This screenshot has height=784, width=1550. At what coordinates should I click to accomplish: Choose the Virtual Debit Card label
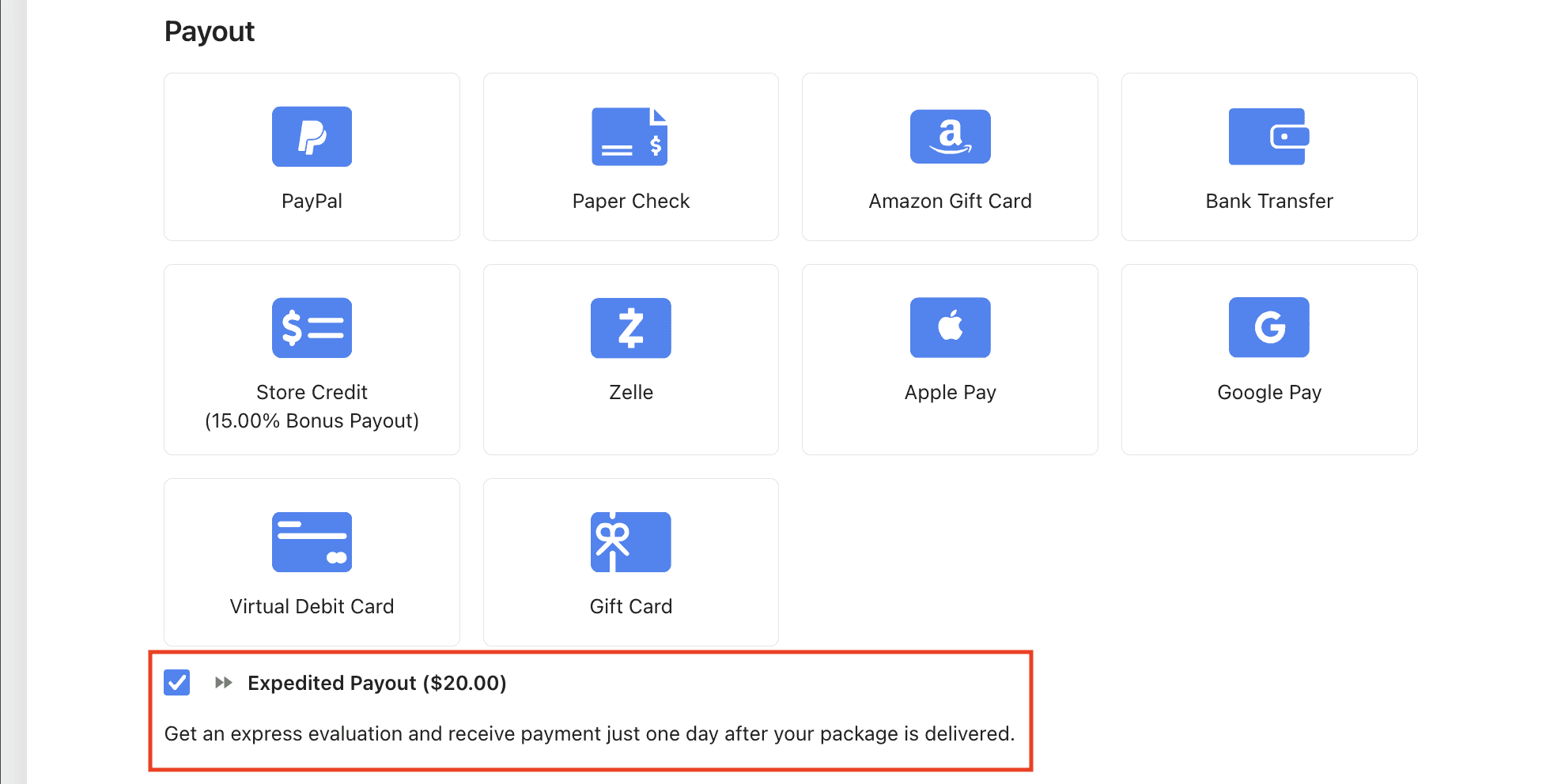pos(312,606)
